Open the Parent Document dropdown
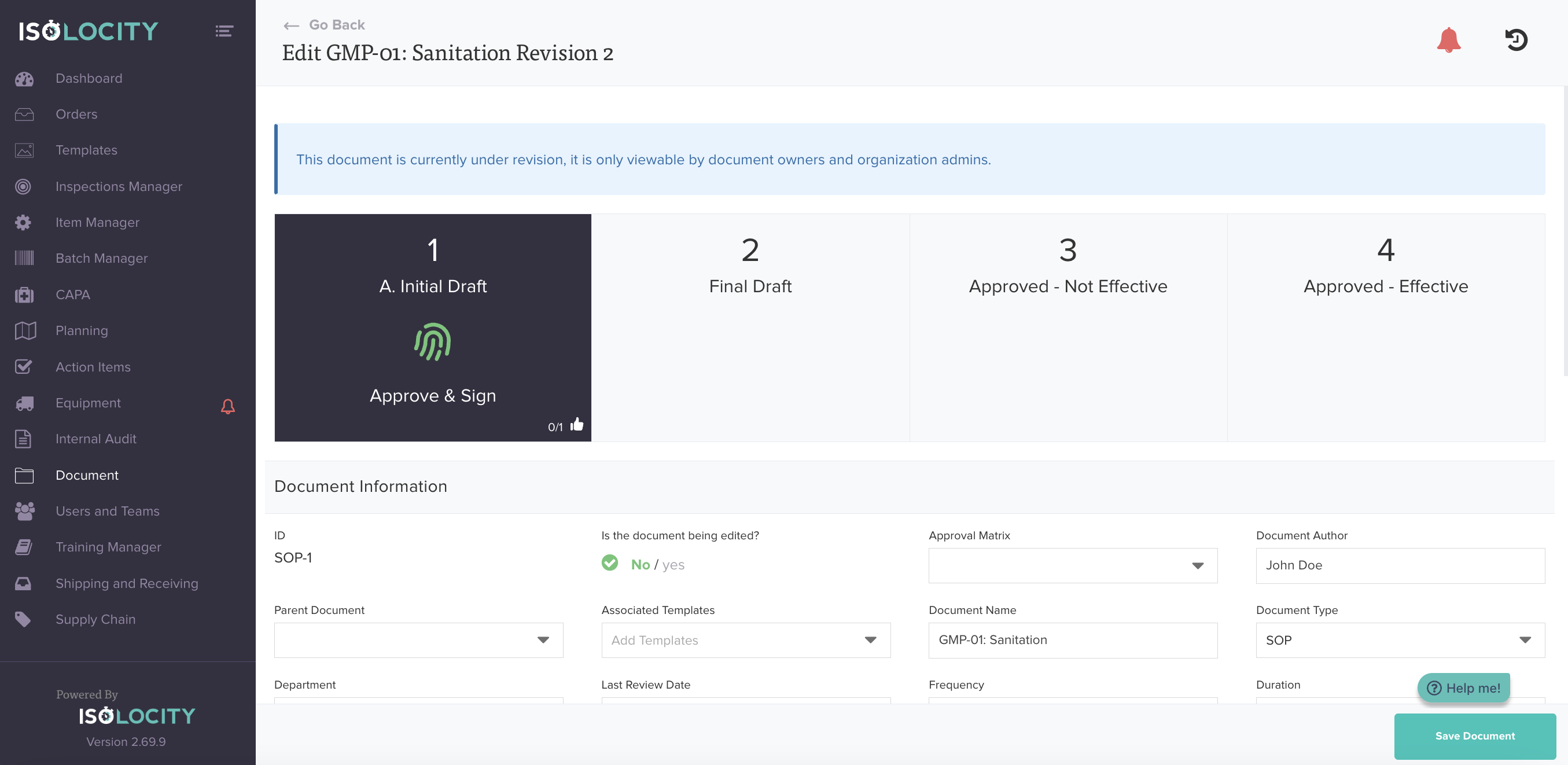 418,639
